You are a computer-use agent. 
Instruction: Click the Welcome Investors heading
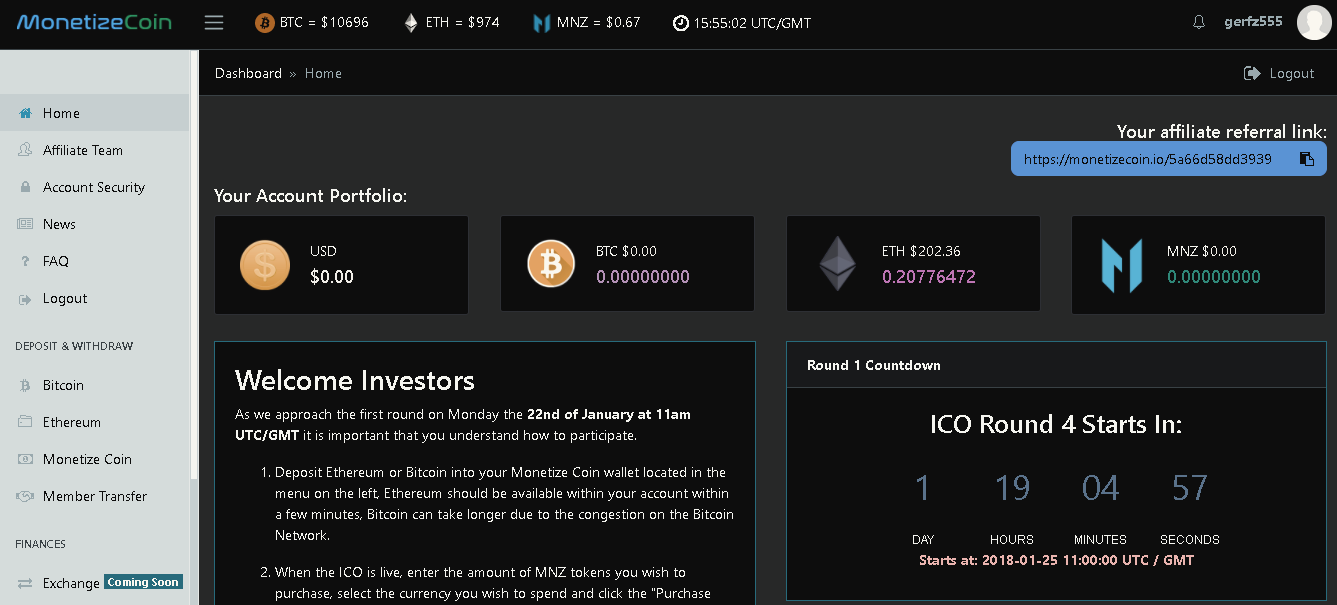(x=355, y=380)
